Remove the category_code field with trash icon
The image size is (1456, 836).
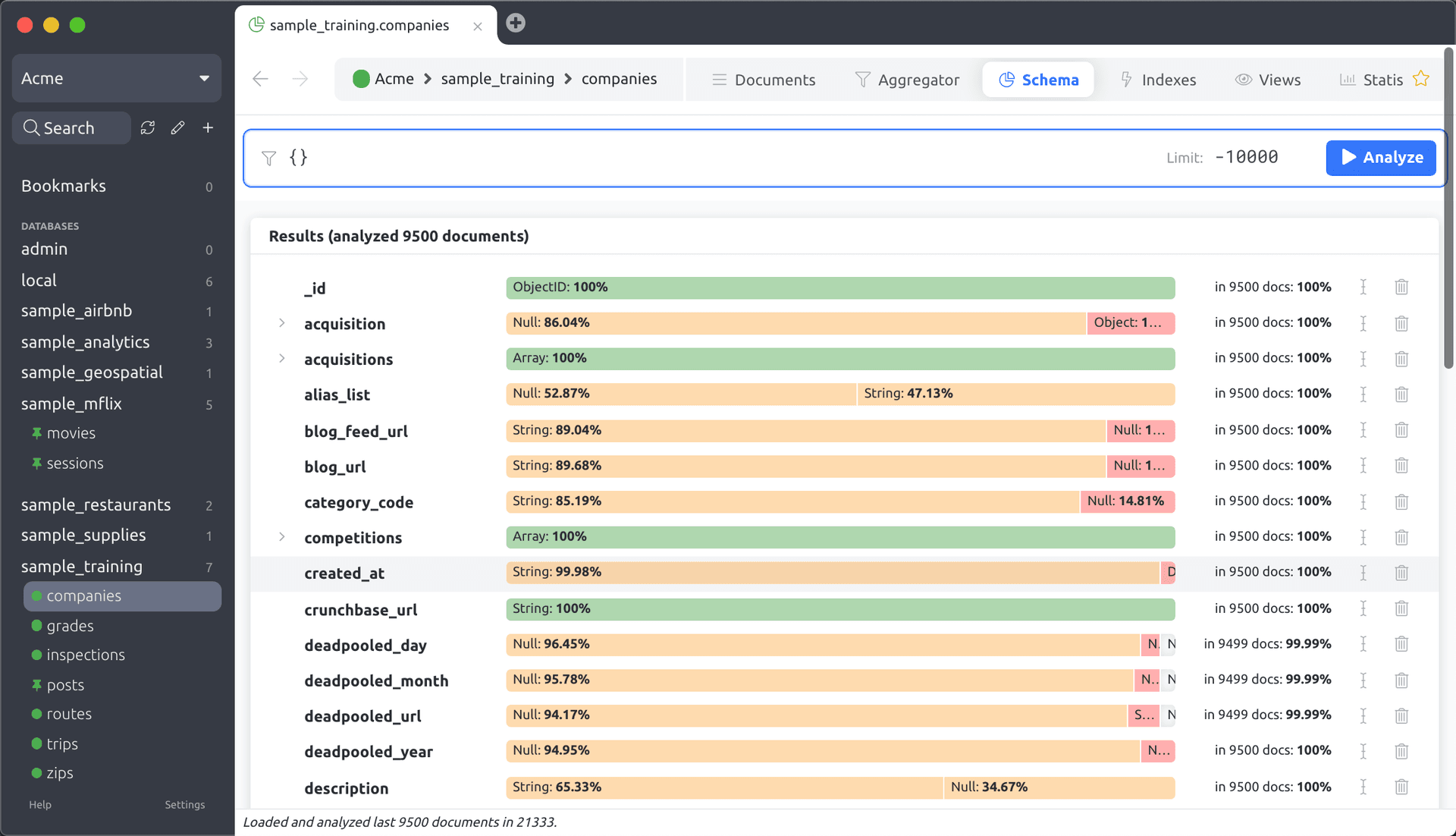point(1401,501)
